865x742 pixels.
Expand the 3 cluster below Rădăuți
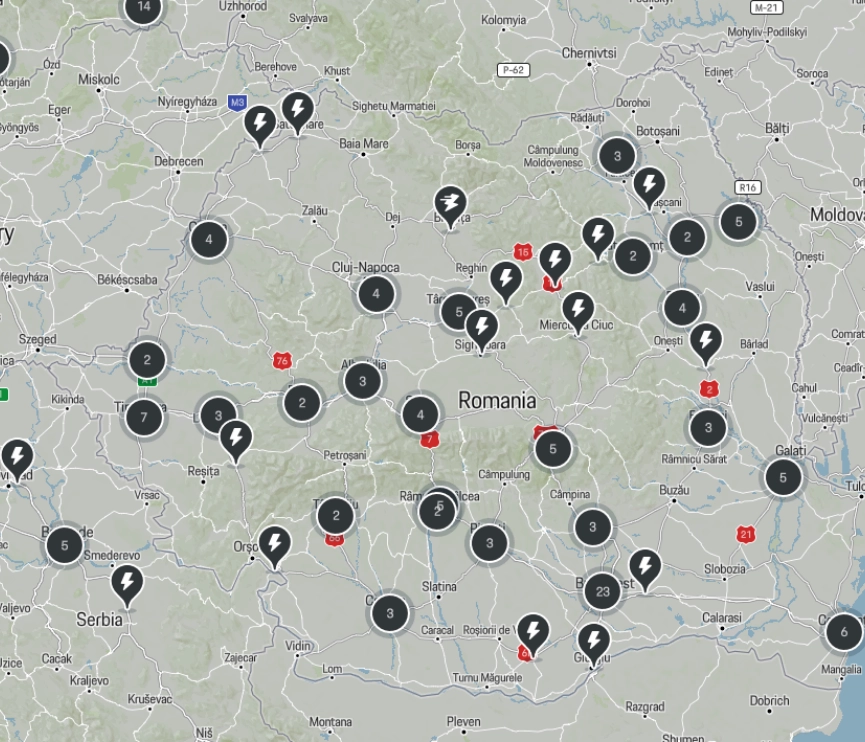617,156
